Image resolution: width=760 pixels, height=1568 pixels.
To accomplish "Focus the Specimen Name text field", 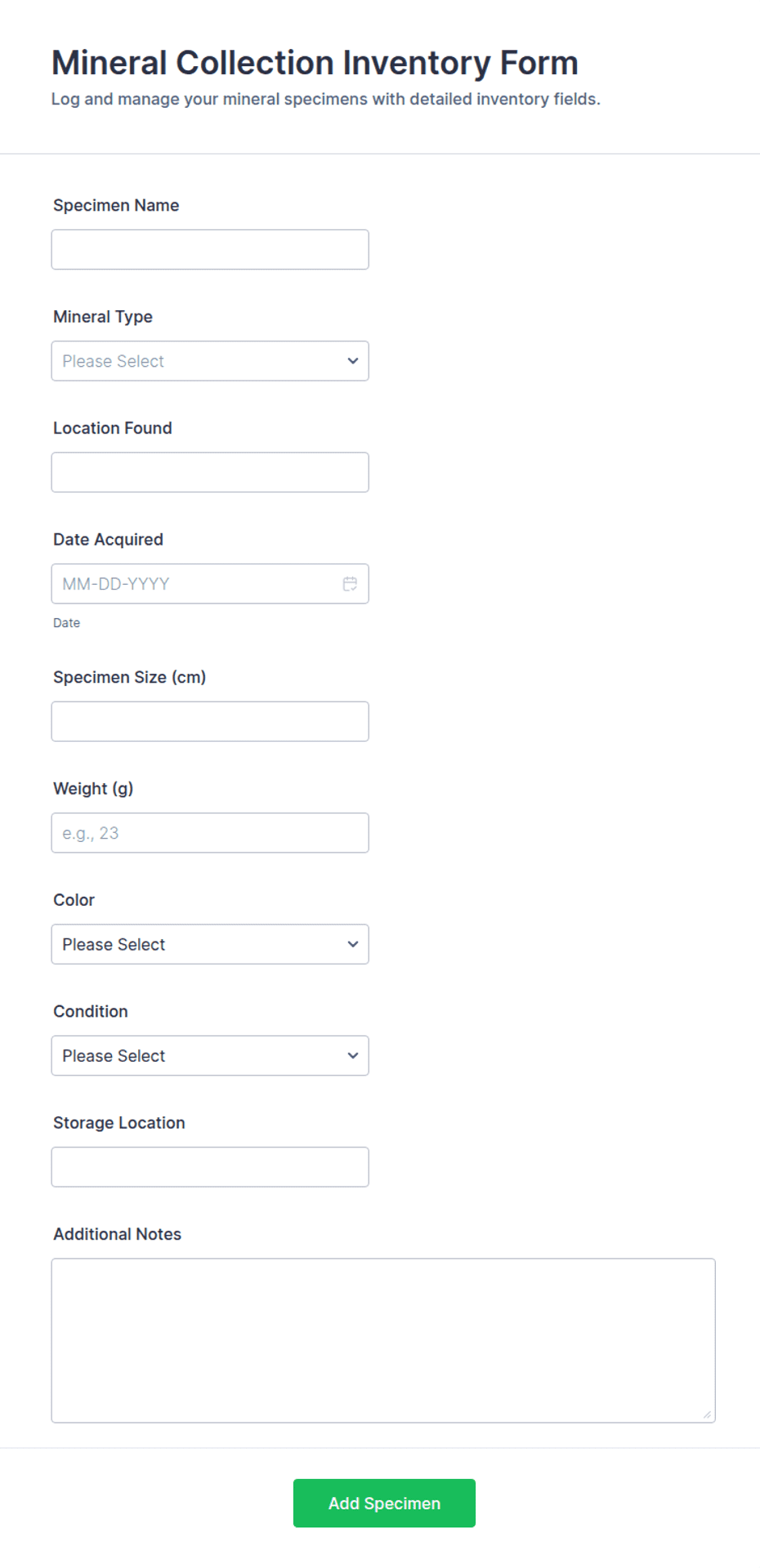I will coord(210,250).
